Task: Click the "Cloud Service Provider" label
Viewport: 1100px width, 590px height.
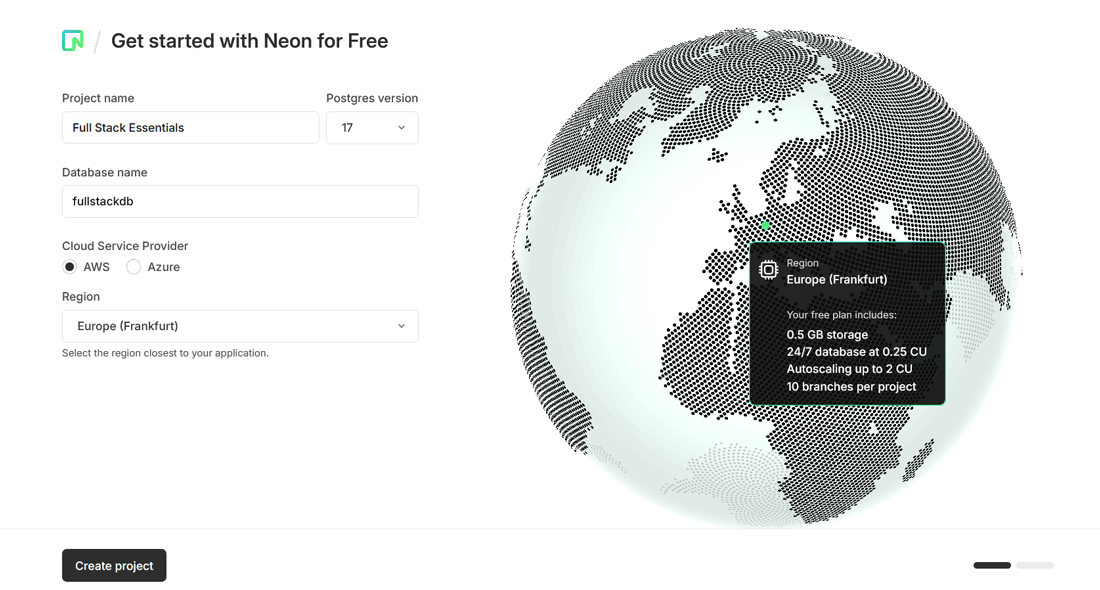Action: (x=125, y=246)
